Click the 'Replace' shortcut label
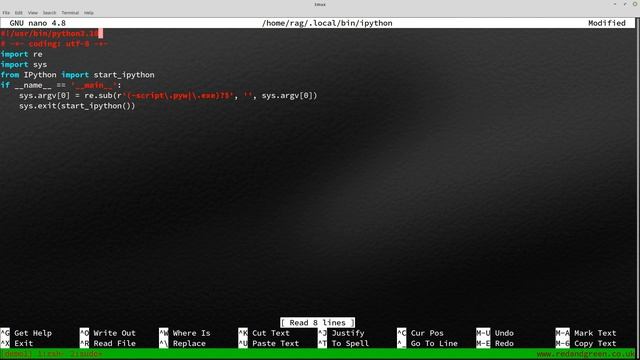640x360 pixels. click(x=189, y=344)
